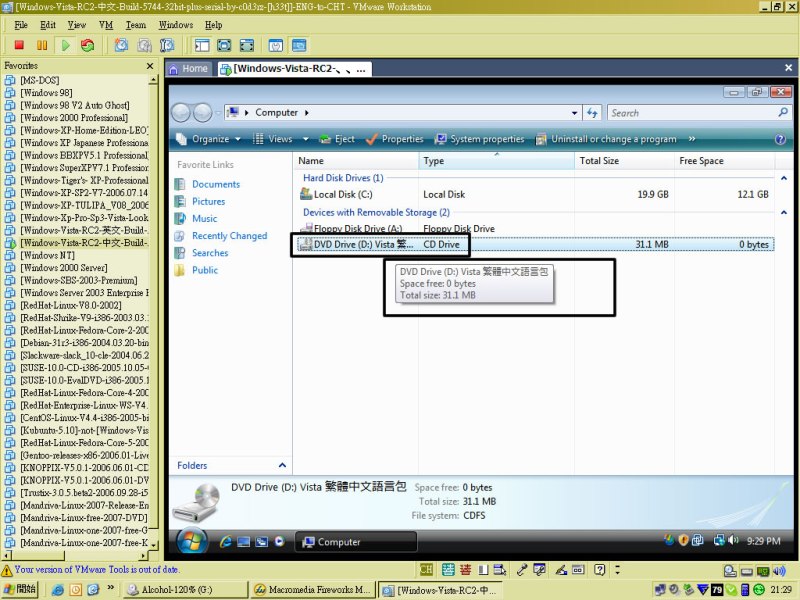Sort by Free Space column

pos(725,161)
